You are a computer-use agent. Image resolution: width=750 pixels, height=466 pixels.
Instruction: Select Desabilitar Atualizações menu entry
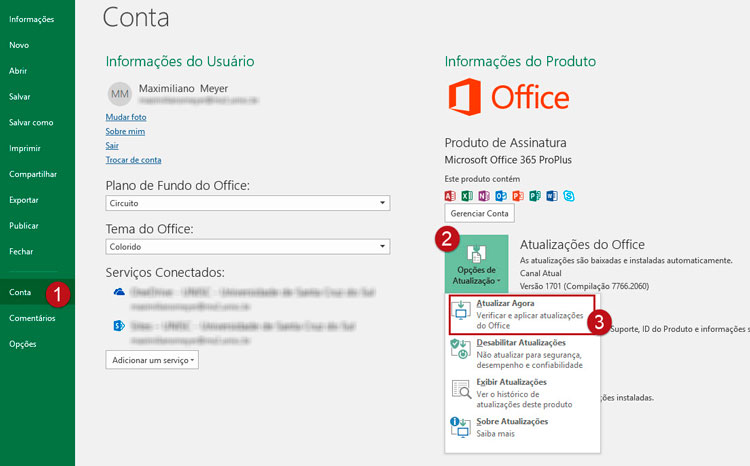pyautogui.click(x=522, y=354)
